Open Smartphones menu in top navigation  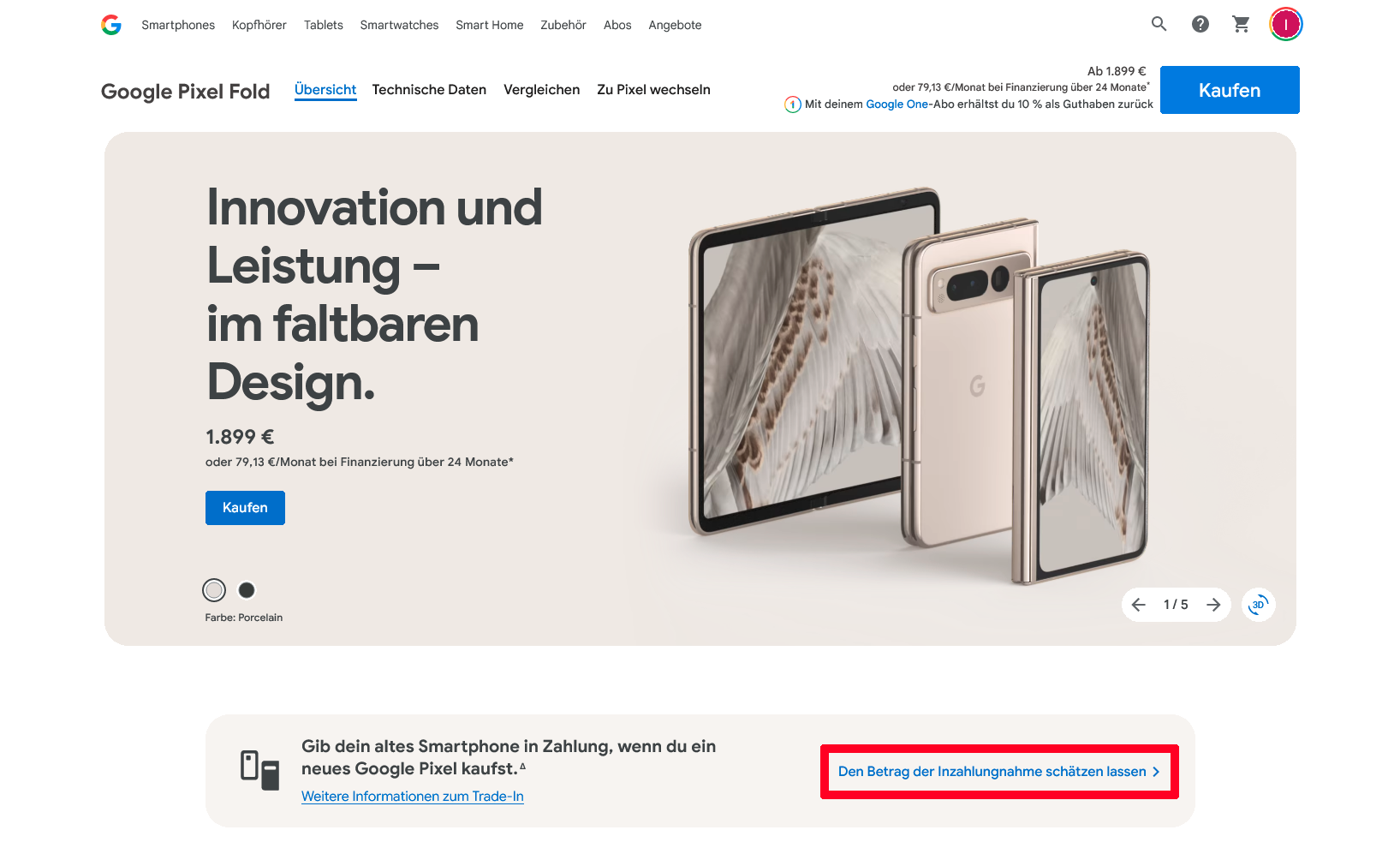(x=178, y=25)
